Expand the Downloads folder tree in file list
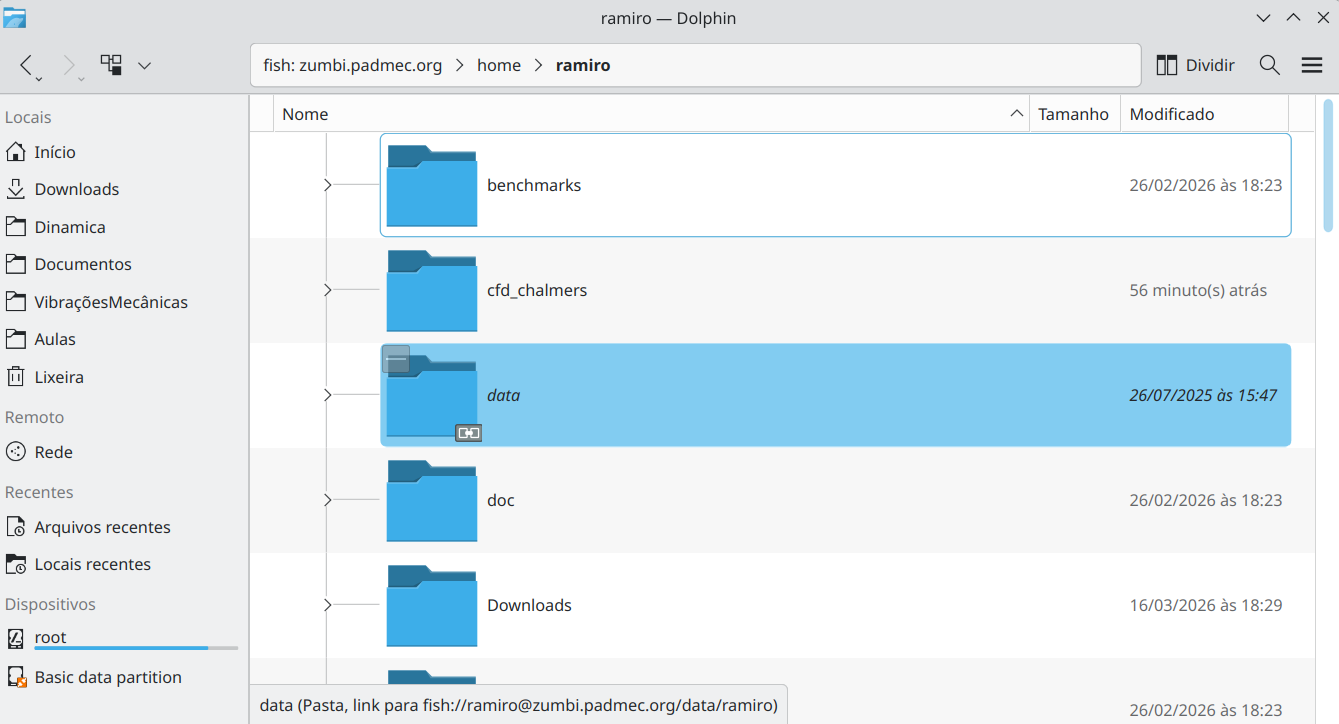Screen dimensions: 1339x724 tap(327, 605)
